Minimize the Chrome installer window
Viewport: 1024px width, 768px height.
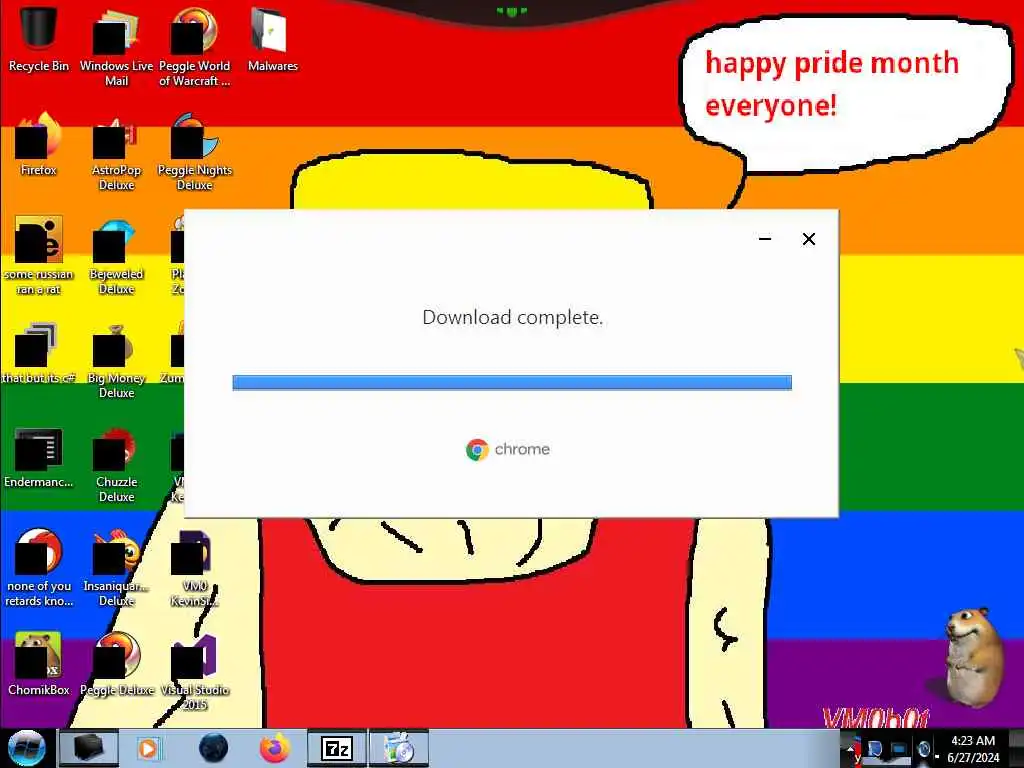tap(765, 239)
